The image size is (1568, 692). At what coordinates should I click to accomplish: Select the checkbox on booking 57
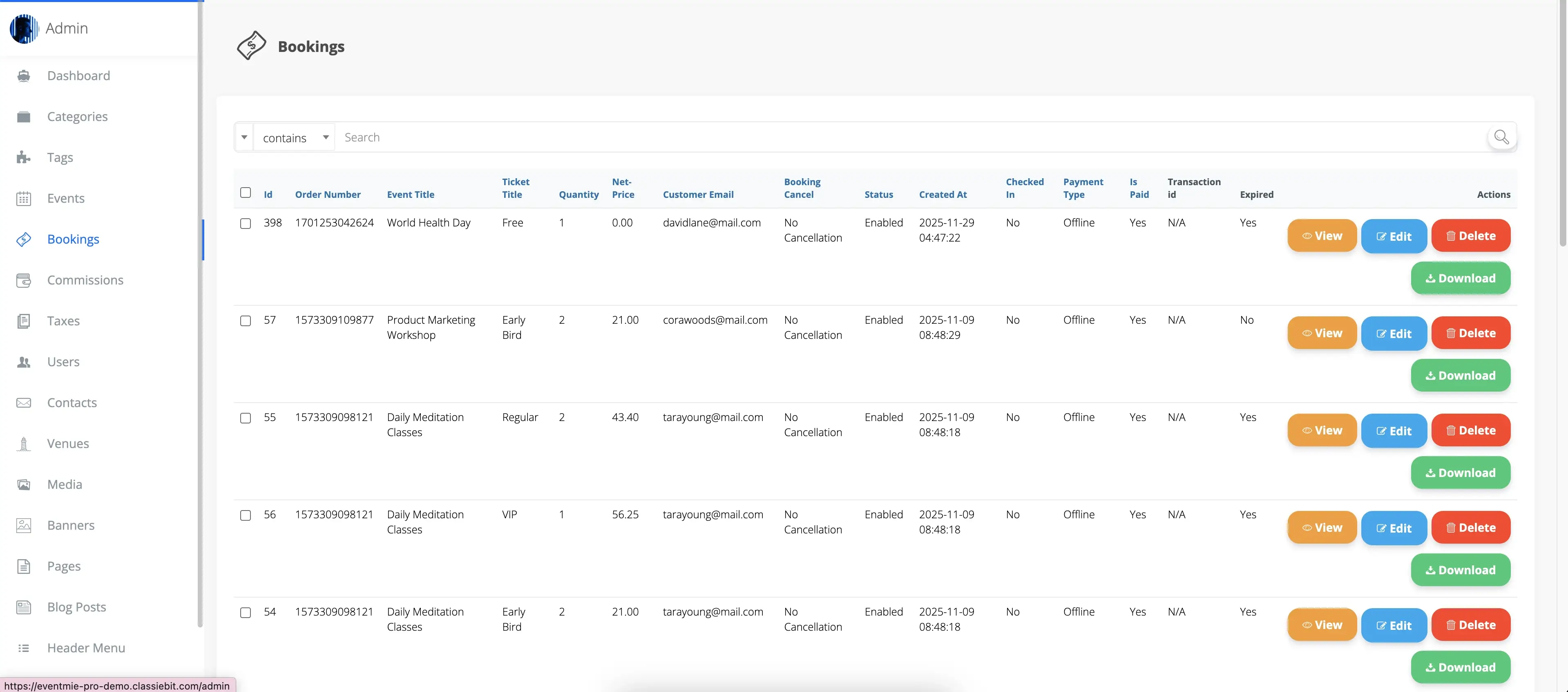(x=246, y=320)
